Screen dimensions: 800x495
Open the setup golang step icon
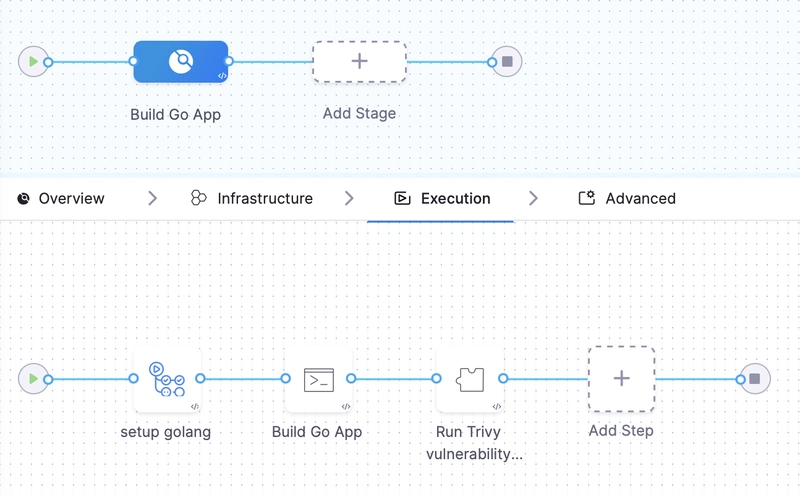pyautogui.click(x=167, y=379)
